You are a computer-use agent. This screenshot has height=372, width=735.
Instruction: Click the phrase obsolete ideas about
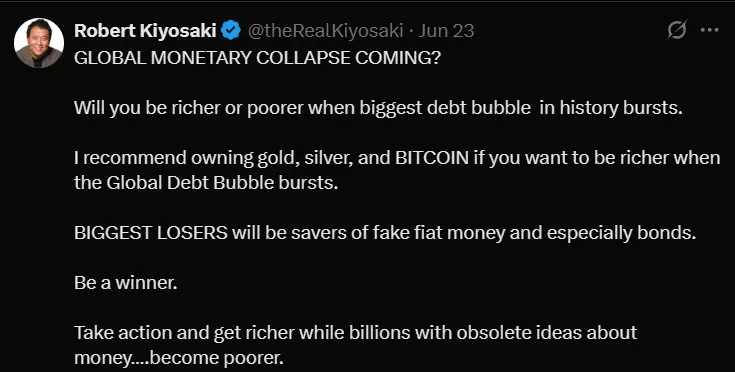(547, 333)
